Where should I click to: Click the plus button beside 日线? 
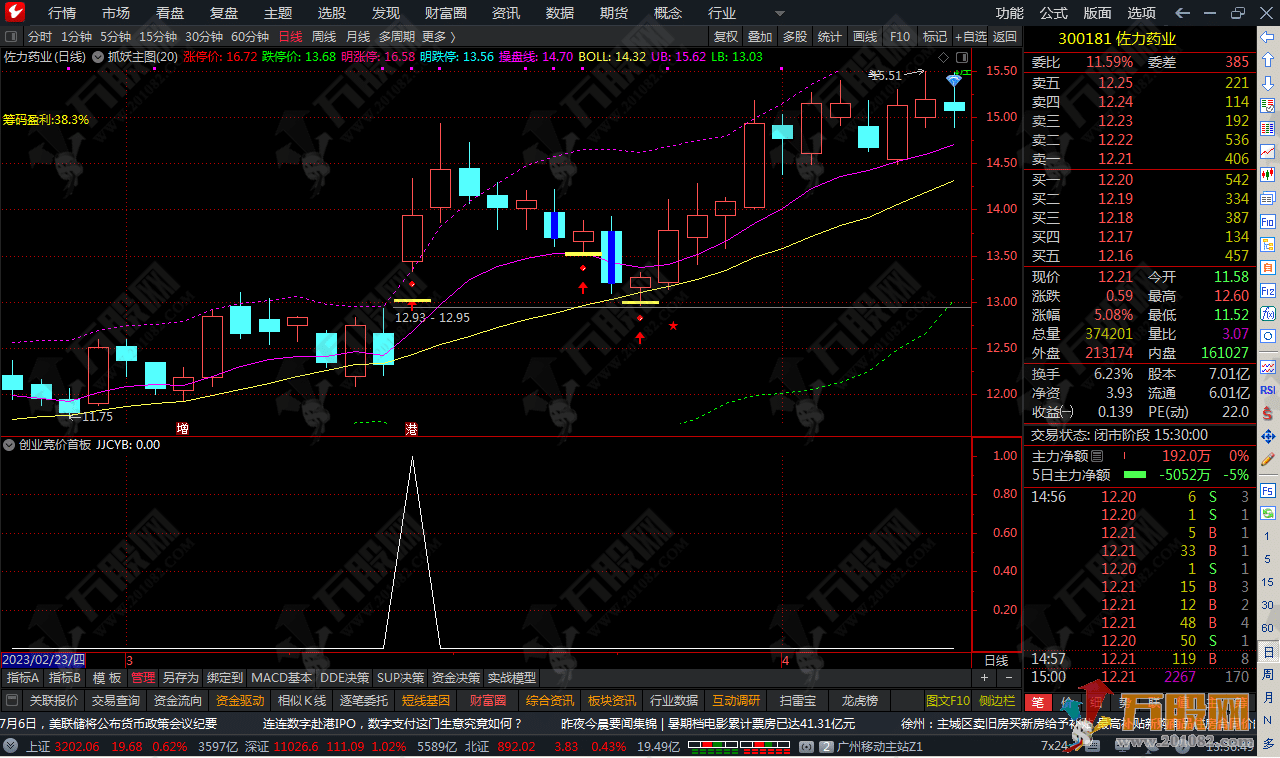[x=985, y=678]
